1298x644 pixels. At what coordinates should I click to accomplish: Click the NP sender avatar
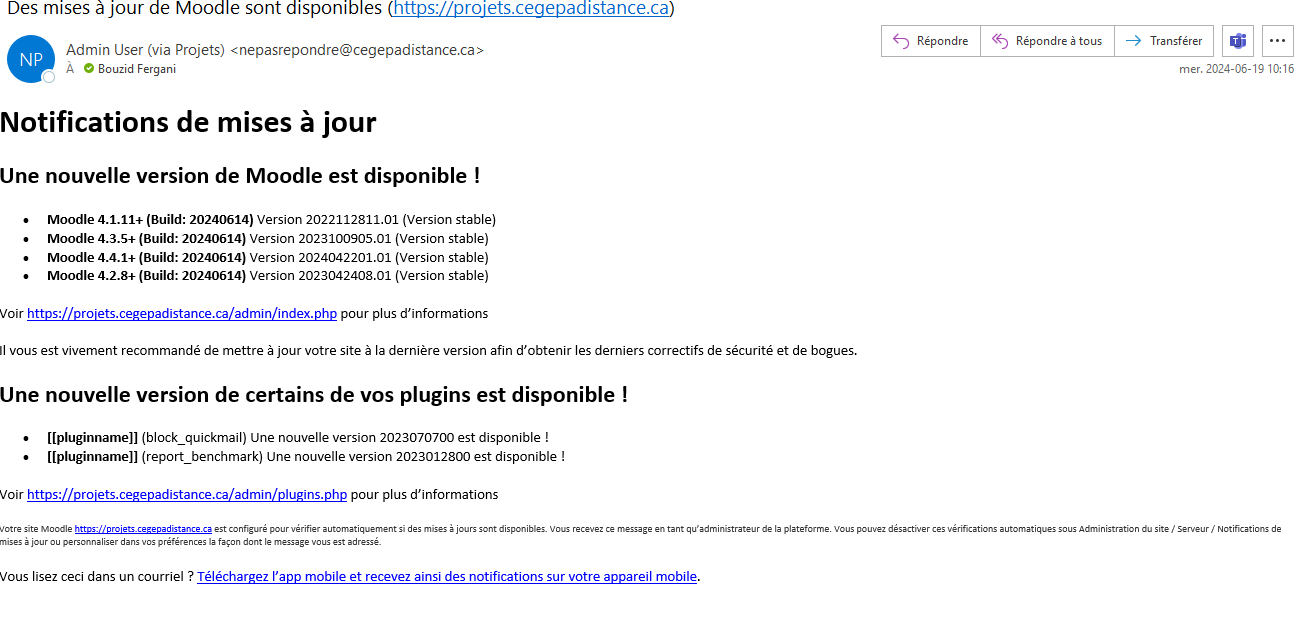pyautogui.click(x=30, y=59)
